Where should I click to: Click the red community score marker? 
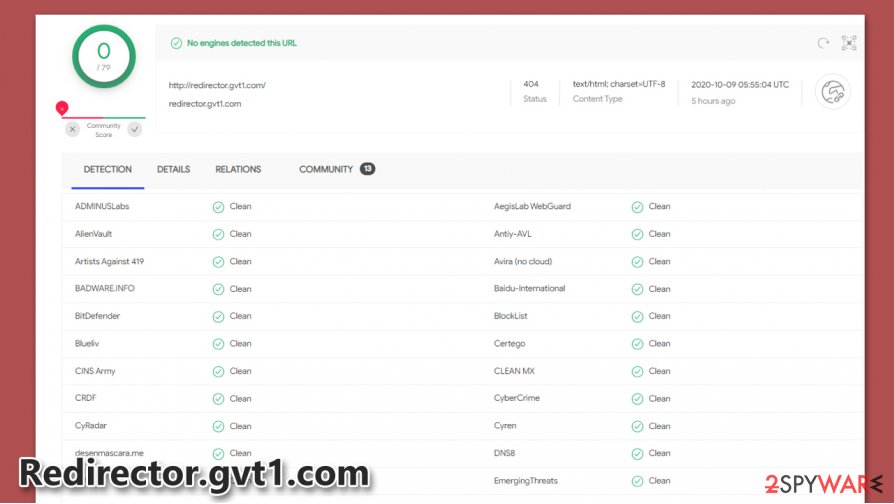pyautogui.click(x=62, y=107)
